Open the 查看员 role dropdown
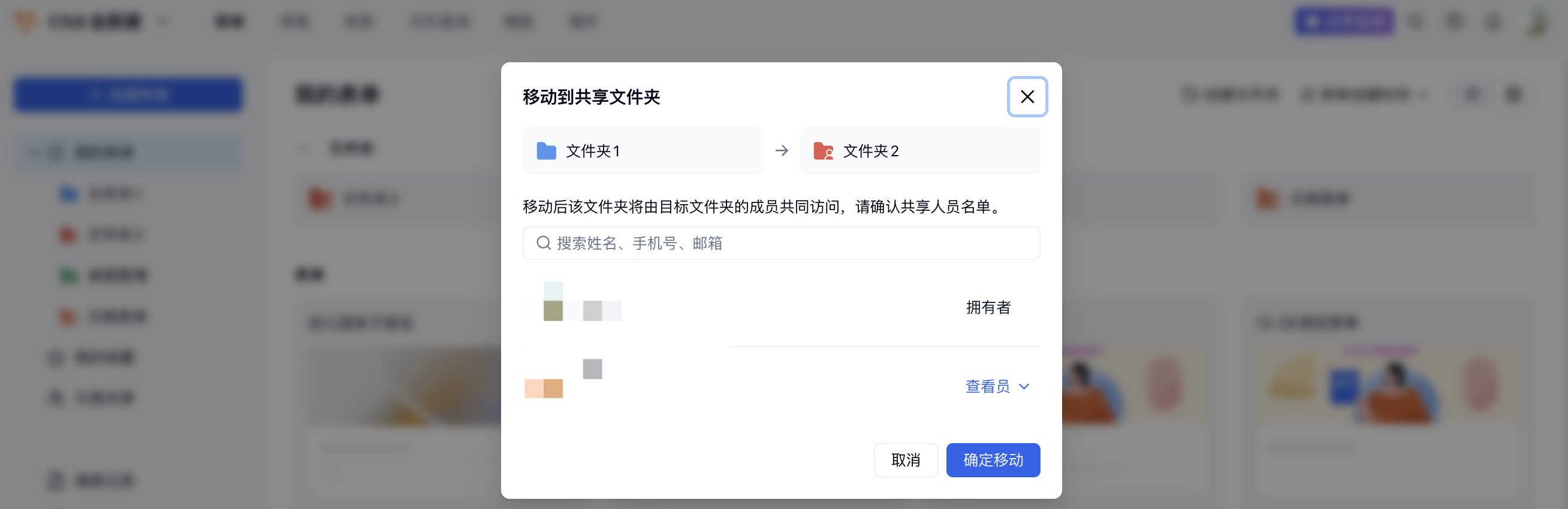The image size is (1568, 509). (996, 386)
